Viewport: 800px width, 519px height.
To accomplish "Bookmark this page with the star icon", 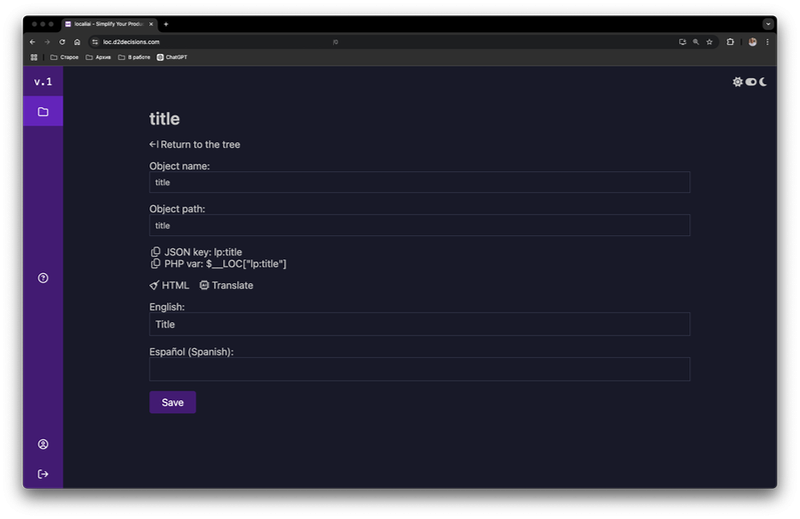I will [709, 42].
